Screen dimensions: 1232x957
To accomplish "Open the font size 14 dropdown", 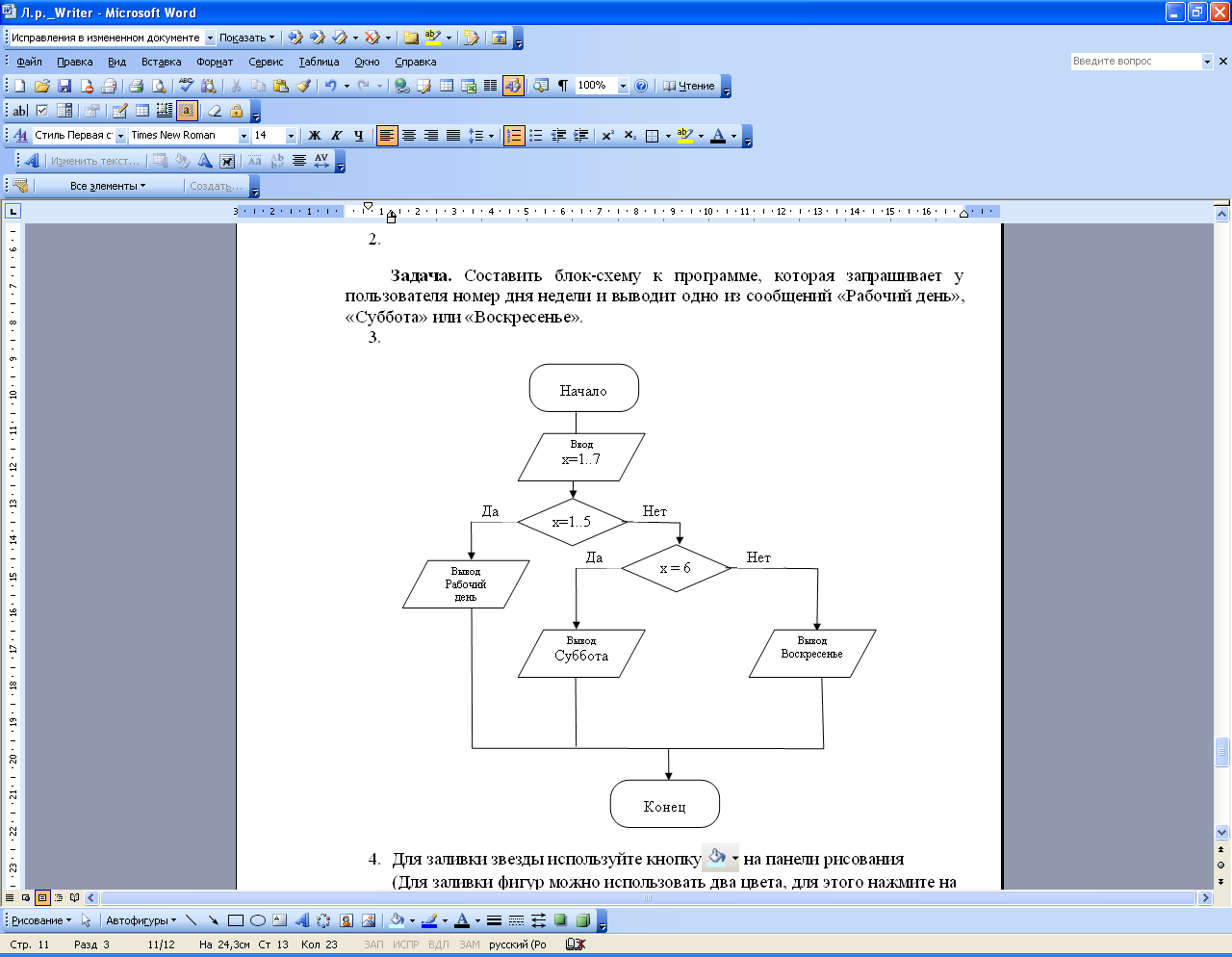I will click(291, 136).
